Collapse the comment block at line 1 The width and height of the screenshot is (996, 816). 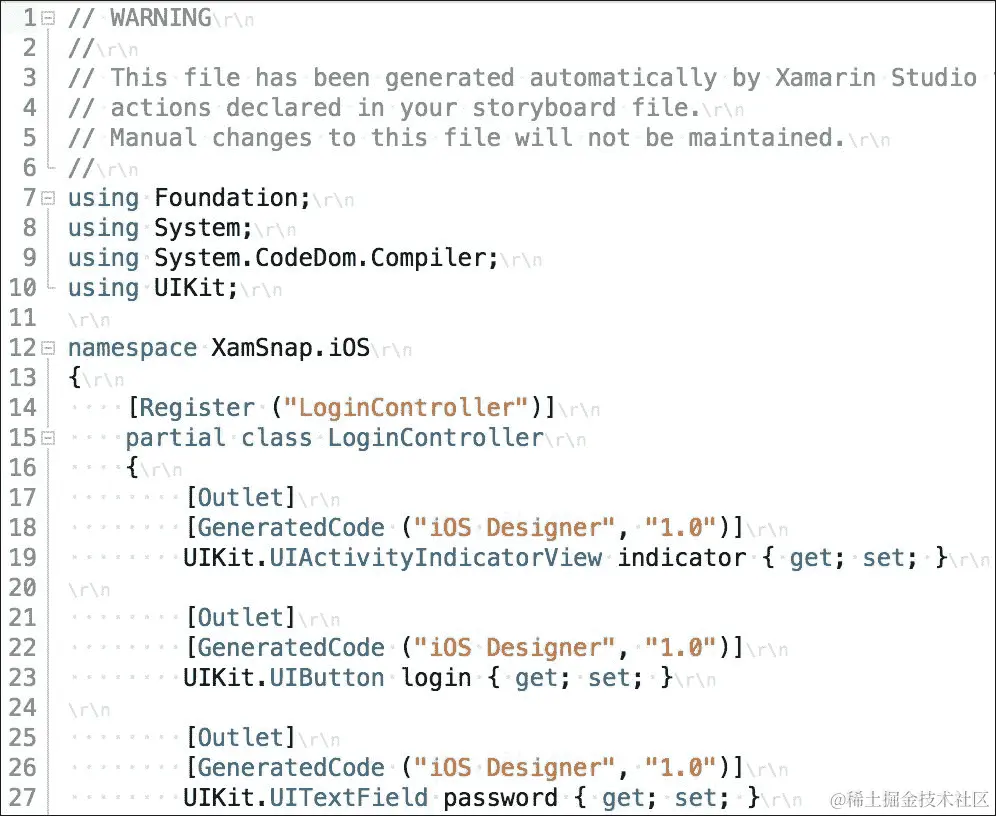point(48,18)
